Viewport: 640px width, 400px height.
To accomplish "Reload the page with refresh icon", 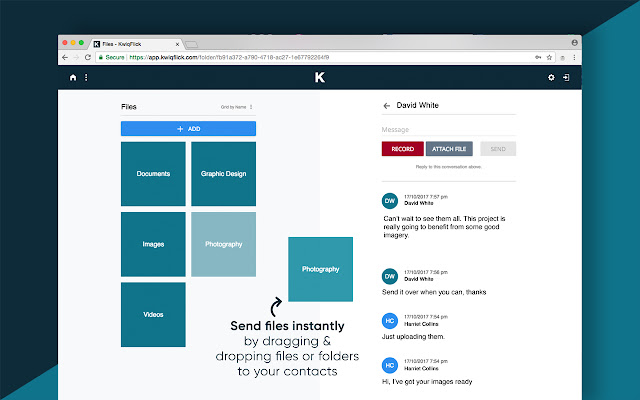I will pyautogui.click(x=88, y=58).
